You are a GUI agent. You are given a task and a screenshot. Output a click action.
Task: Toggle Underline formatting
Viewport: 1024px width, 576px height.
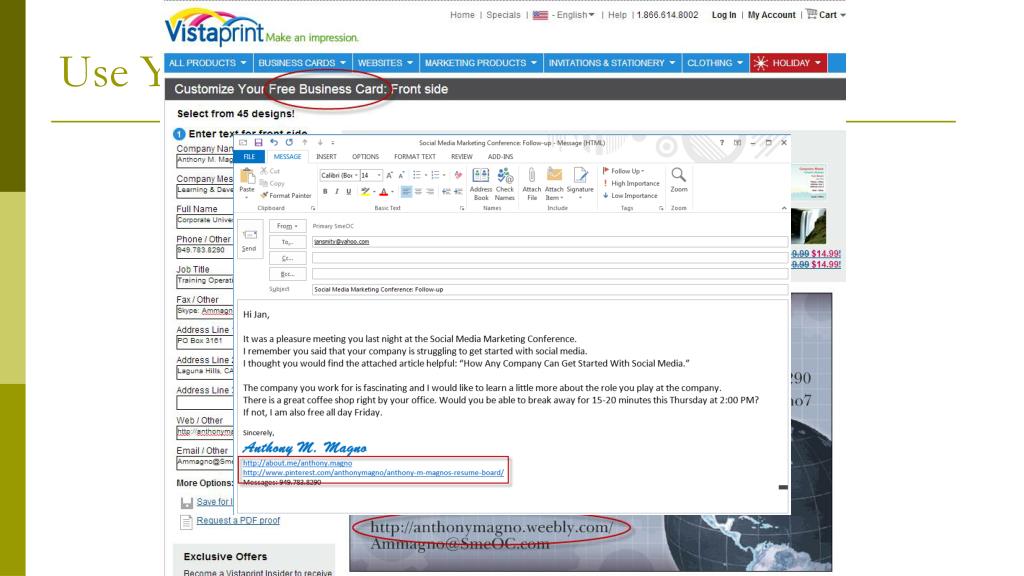tap(349, 191)
